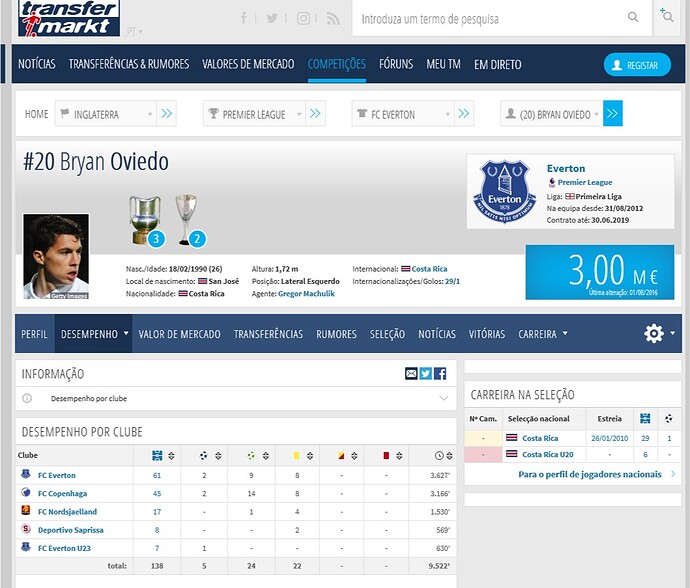Open Deportivo Saprissa club row link
Image resolution: width=690 pixels, height=588 pixels.
pos(71,530)
